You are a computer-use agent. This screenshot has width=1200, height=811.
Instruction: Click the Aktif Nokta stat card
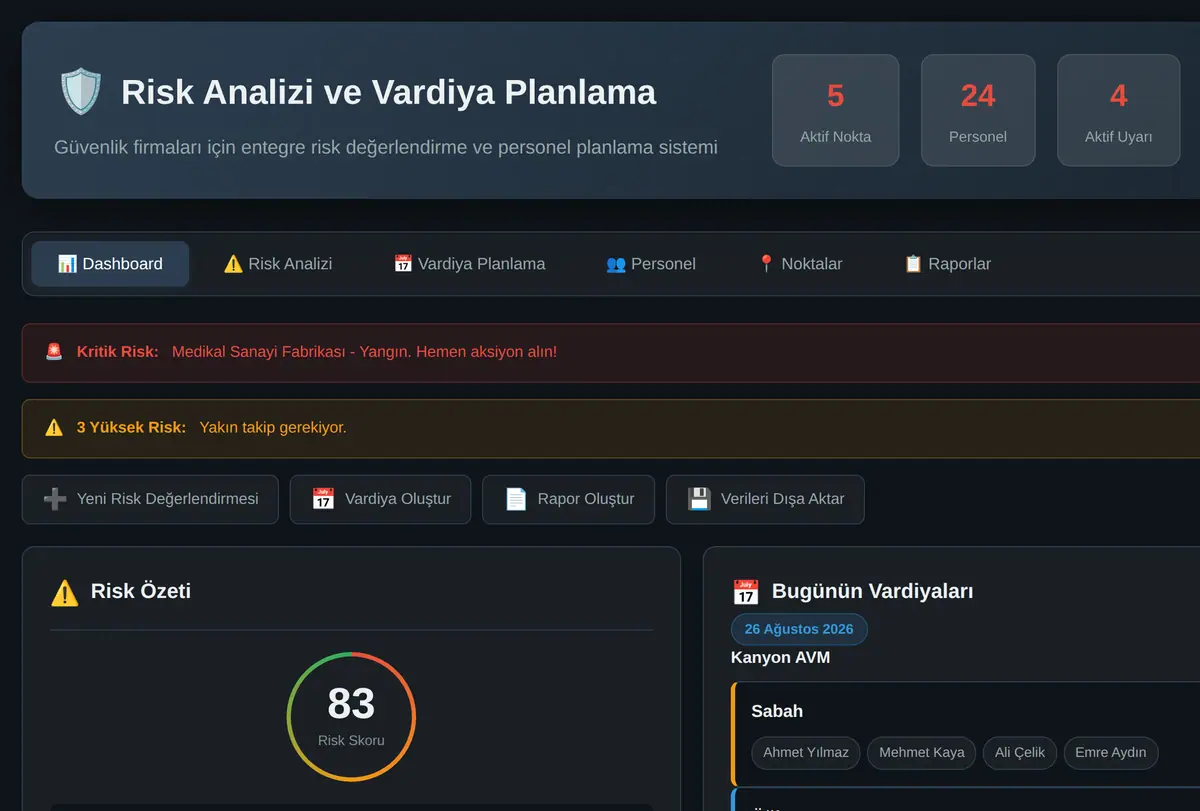click(836, 110)
